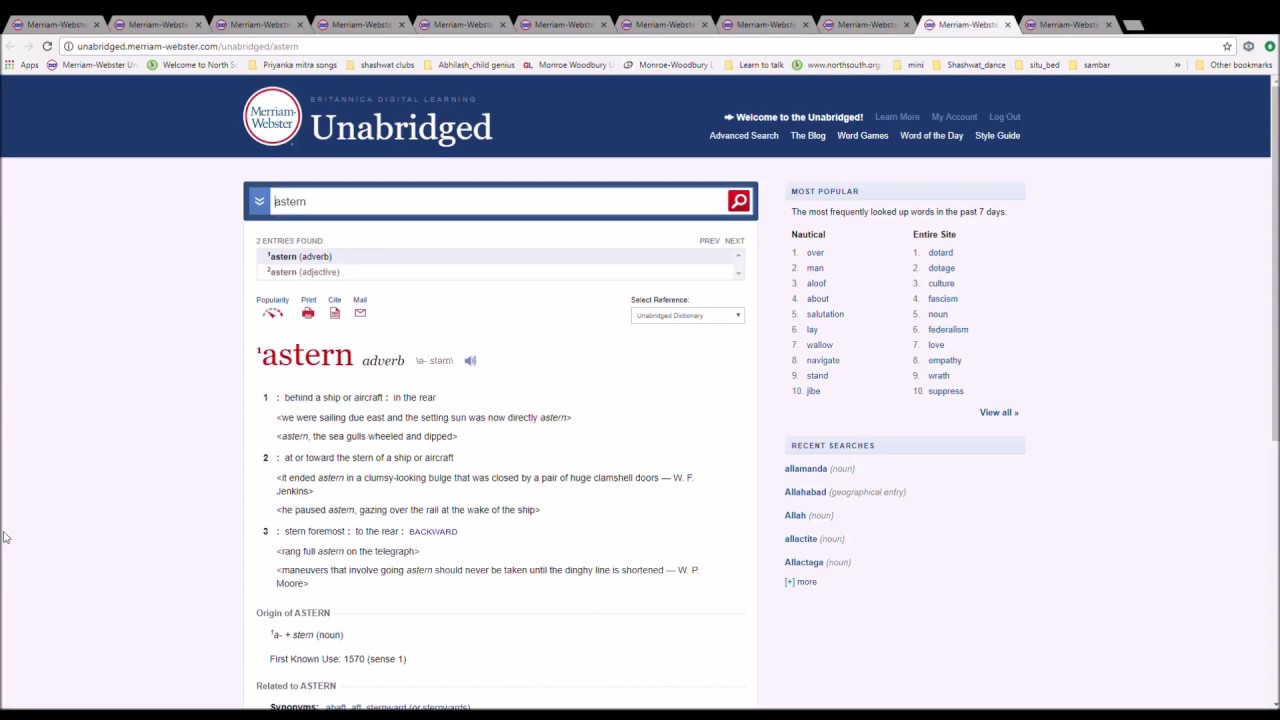The height and width of the screenshot is (720, 1280).
Task: Click the Cite icon
Action: [335, 313]
